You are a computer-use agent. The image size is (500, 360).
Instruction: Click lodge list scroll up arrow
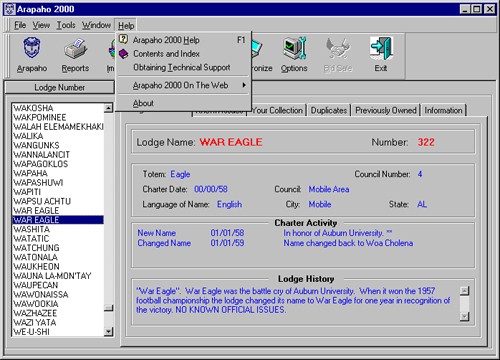pos(108,108)
